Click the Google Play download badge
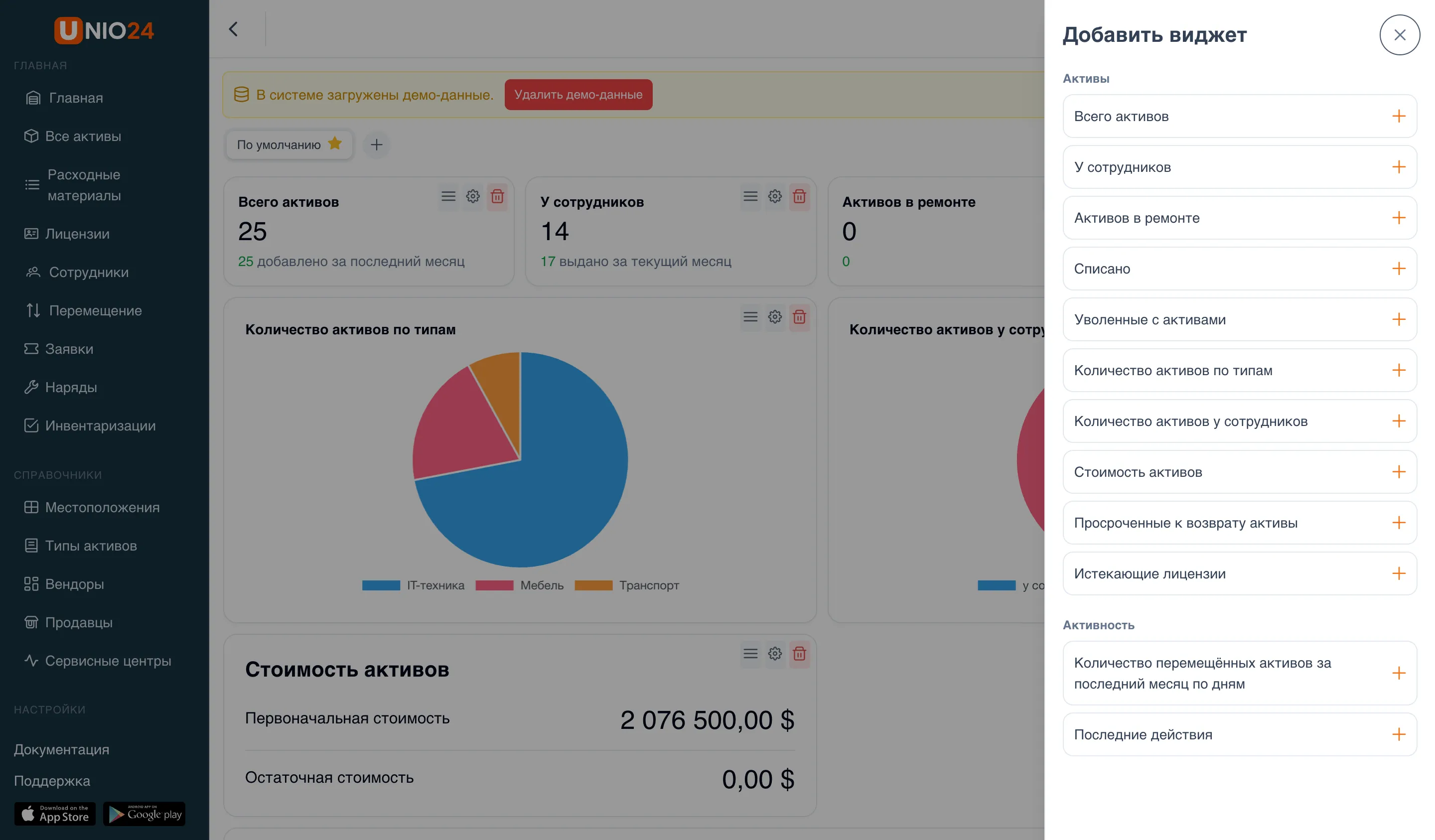Image resolution: width=1435 pixels, height=840 pixels. [144, 814]
